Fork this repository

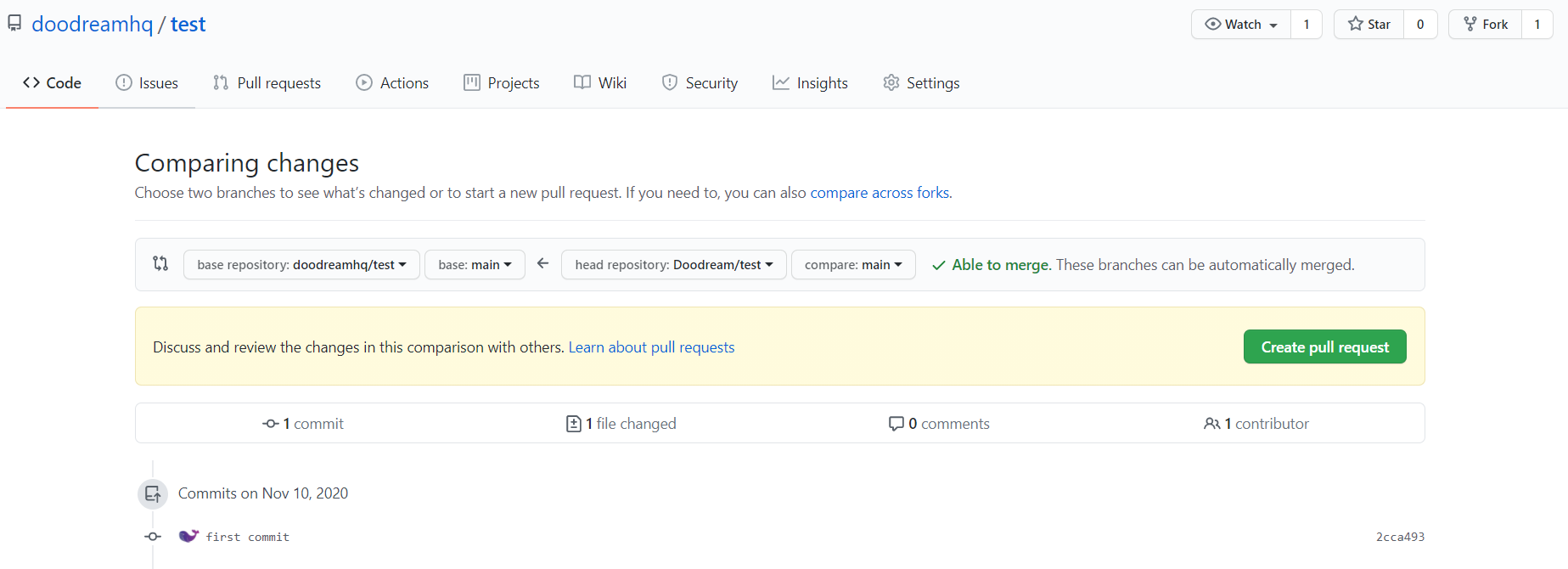[x=1485, y=25]
